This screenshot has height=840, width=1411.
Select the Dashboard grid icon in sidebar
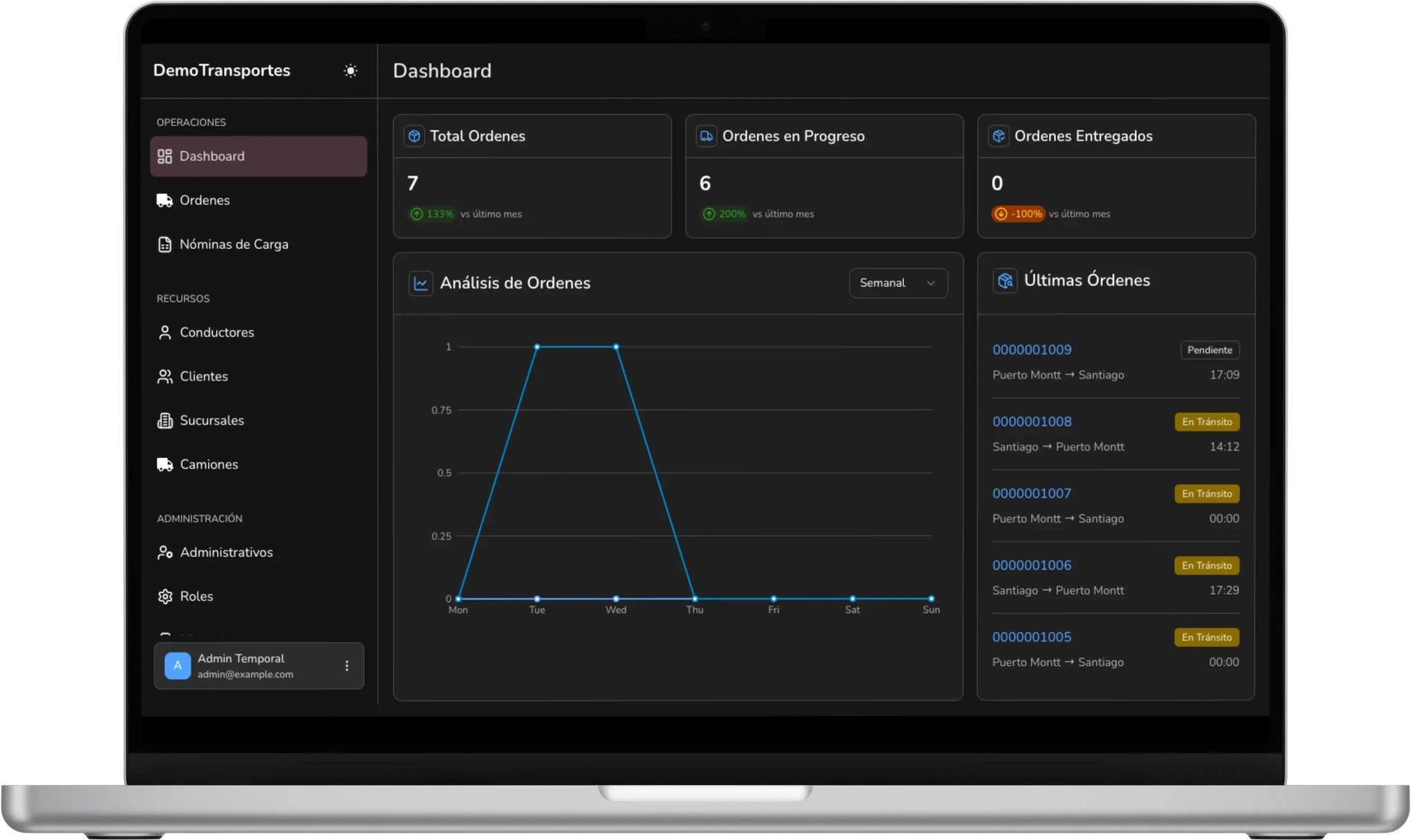pyautogui.click(x=165, y=156)
